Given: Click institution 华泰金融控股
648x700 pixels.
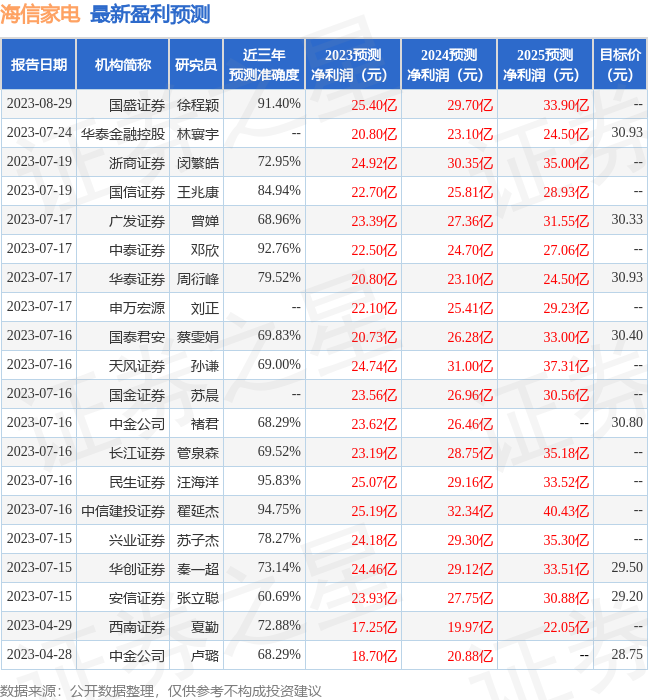Looking at the screenshot, I should coord(123,134).
